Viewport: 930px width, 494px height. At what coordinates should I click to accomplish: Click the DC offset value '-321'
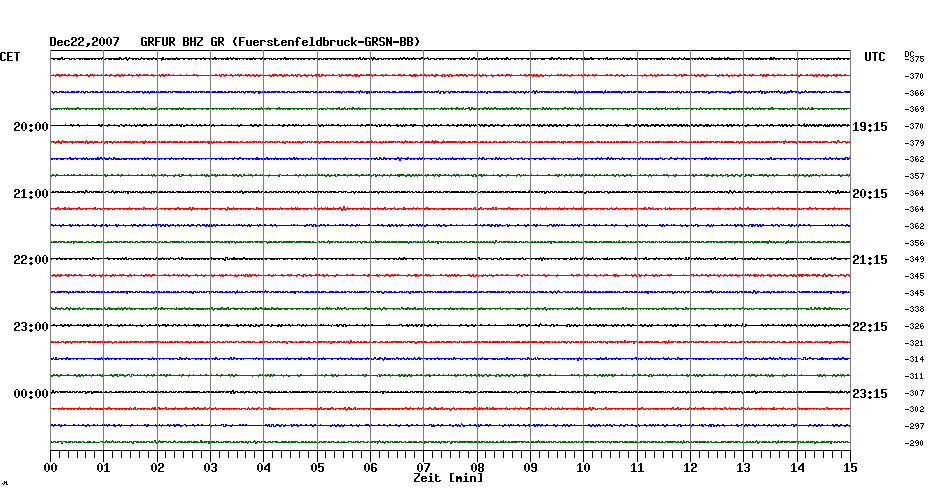[x=915, y=343]
